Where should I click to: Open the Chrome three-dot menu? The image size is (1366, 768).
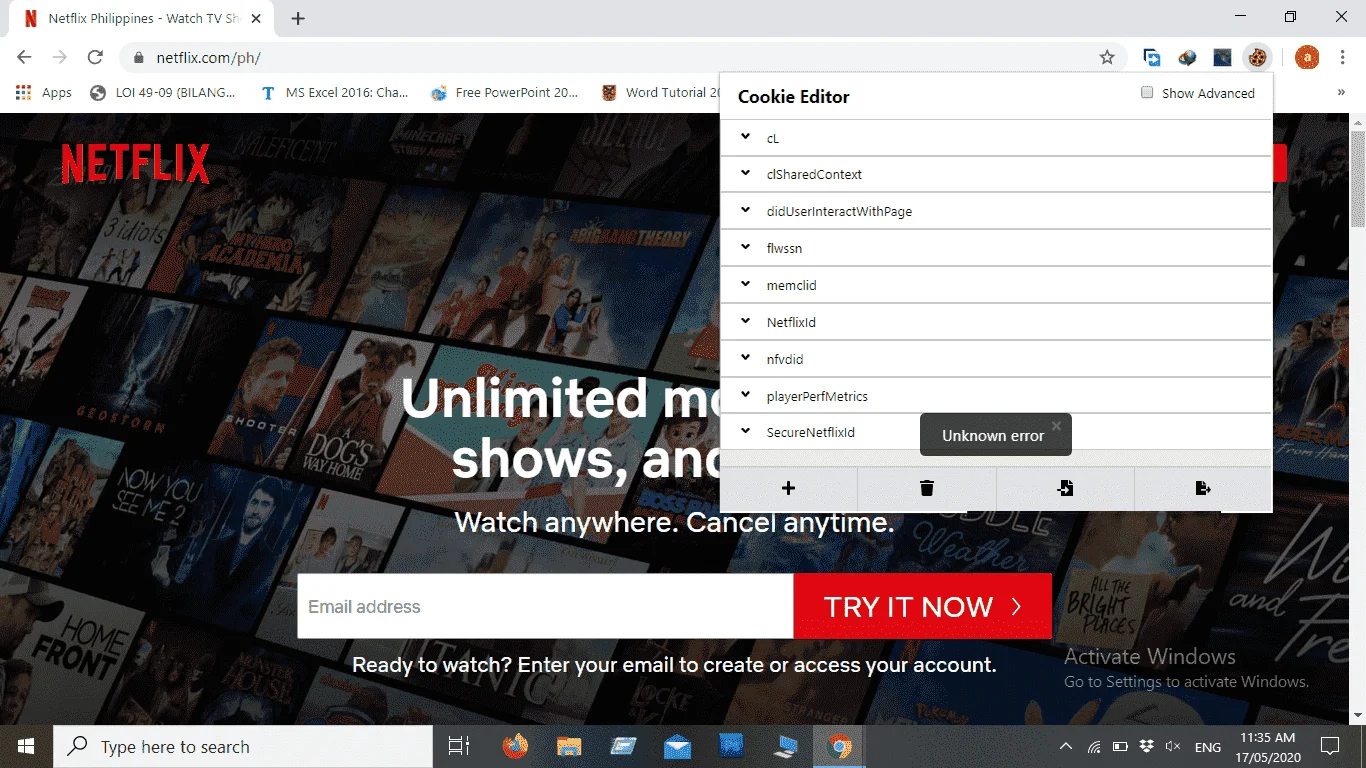[1342, 58]
